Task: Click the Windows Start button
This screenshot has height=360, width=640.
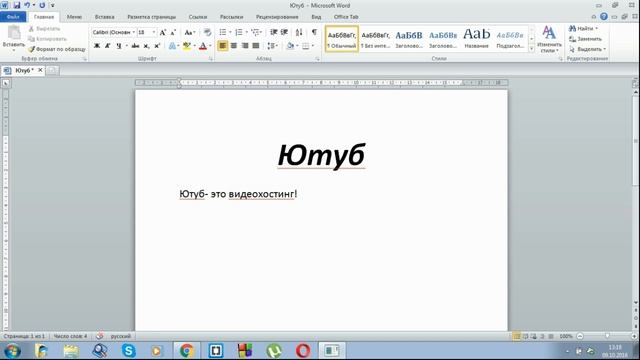Action: [12, 351]
